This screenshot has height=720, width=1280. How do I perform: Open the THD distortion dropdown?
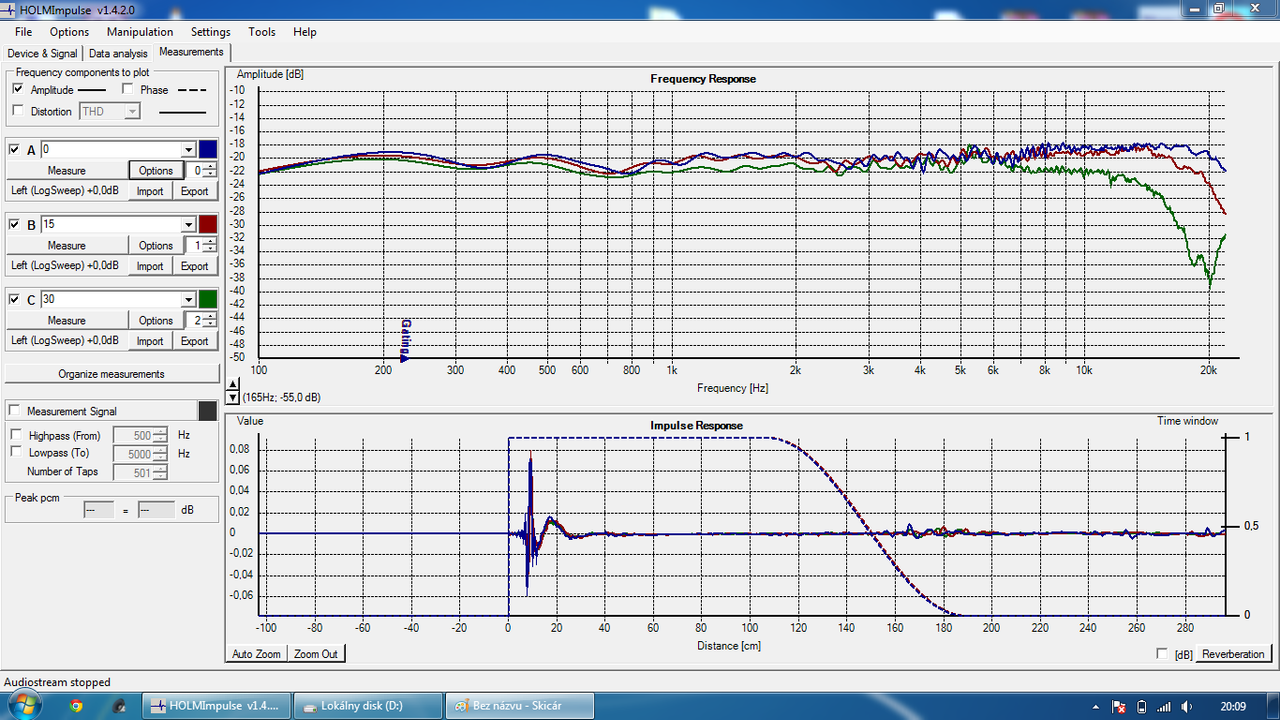[x=132, y=111]
